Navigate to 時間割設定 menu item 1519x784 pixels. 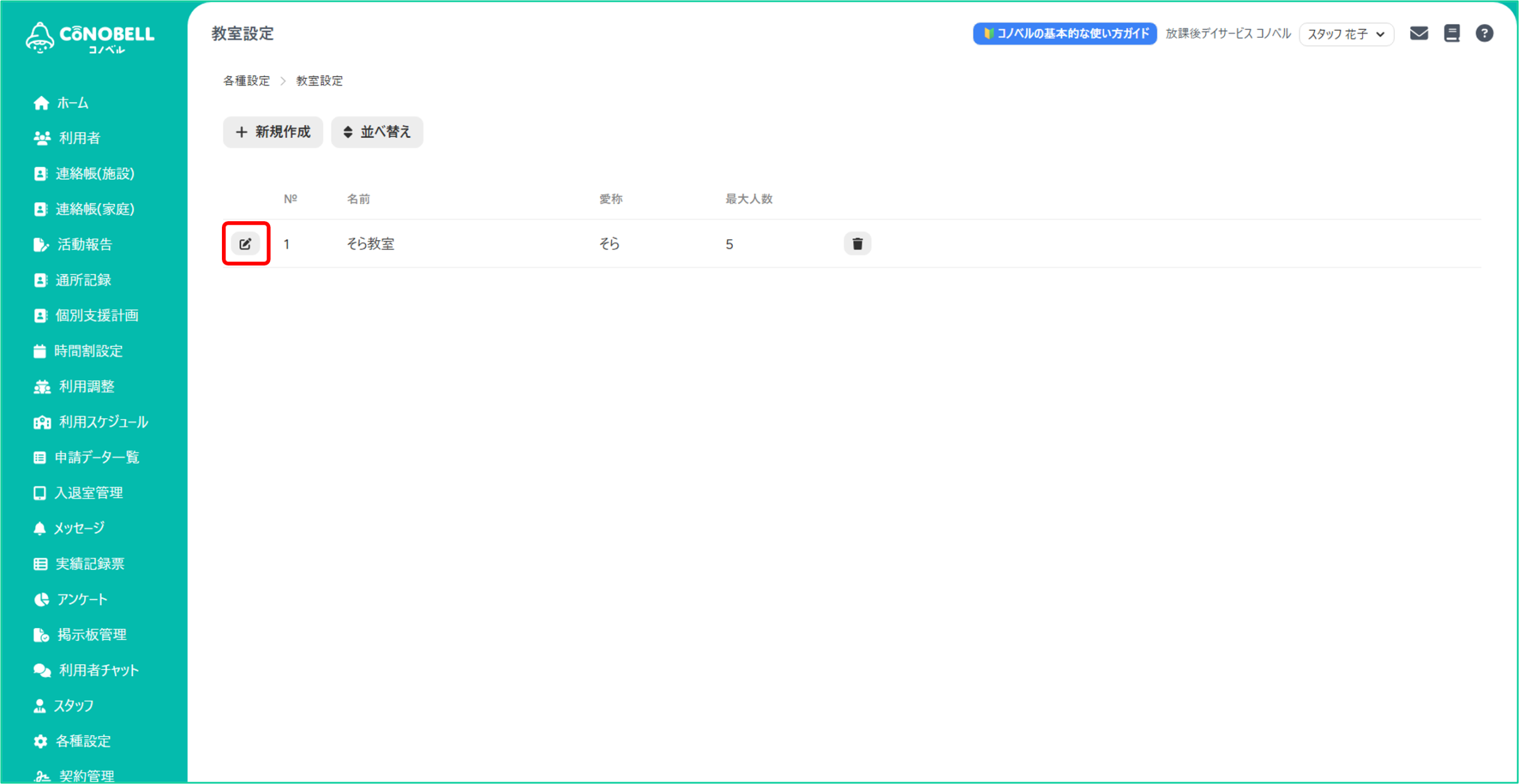88,351
